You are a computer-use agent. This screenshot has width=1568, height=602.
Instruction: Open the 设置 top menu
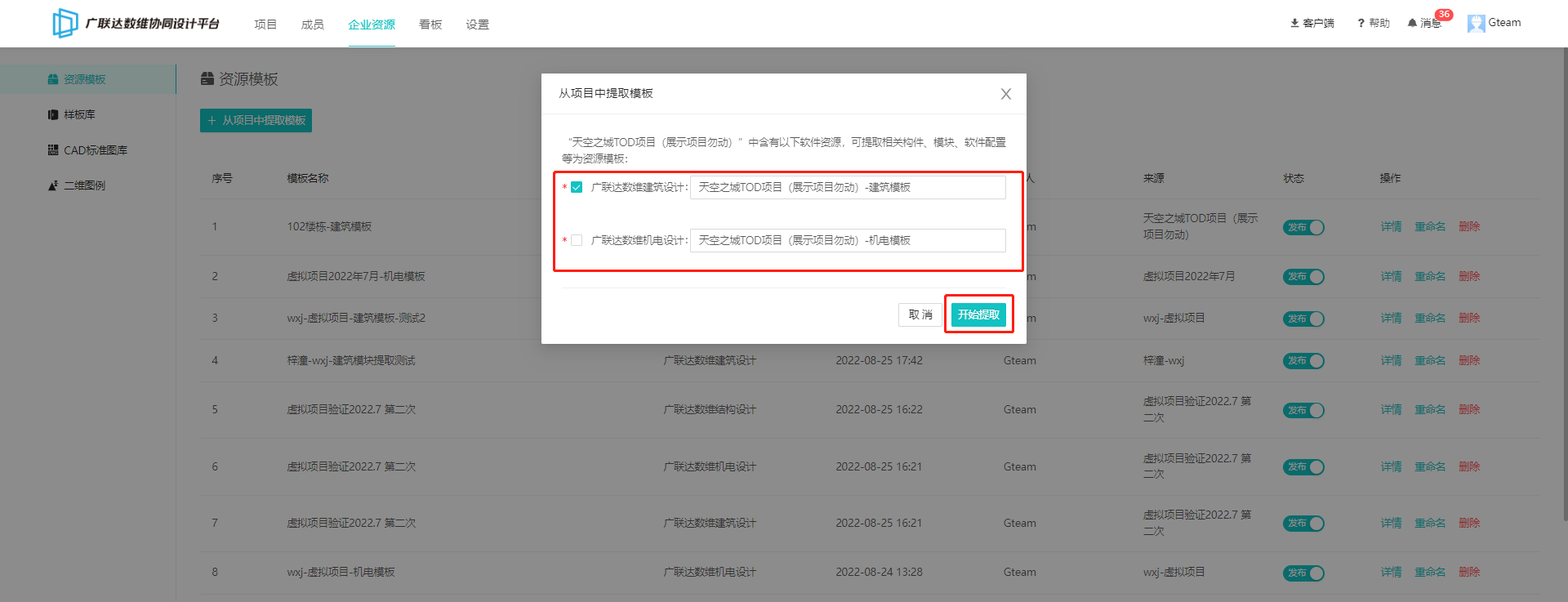478,25
